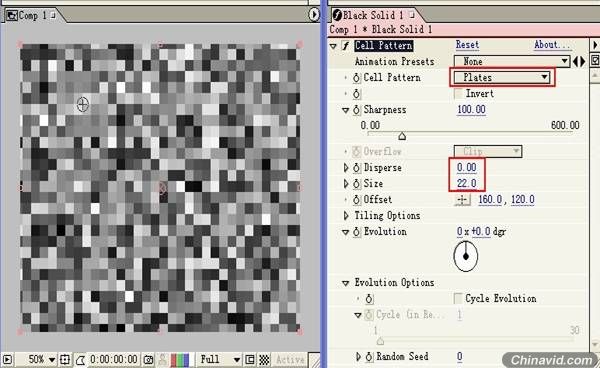Click the Evolution stopwatch icon
This screenshot has height=368, width=600.
pos(356,232)
